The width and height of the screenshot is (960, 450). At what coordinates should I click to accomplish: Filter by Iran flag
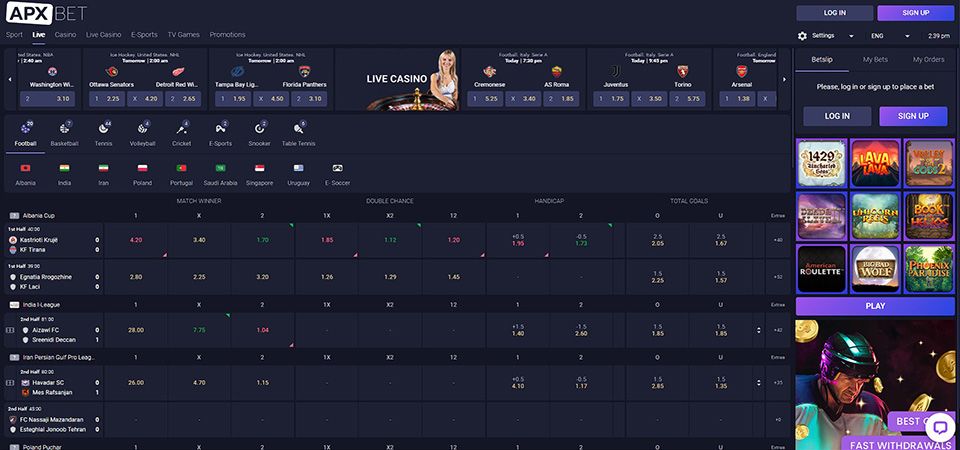(x=103, y=168)
